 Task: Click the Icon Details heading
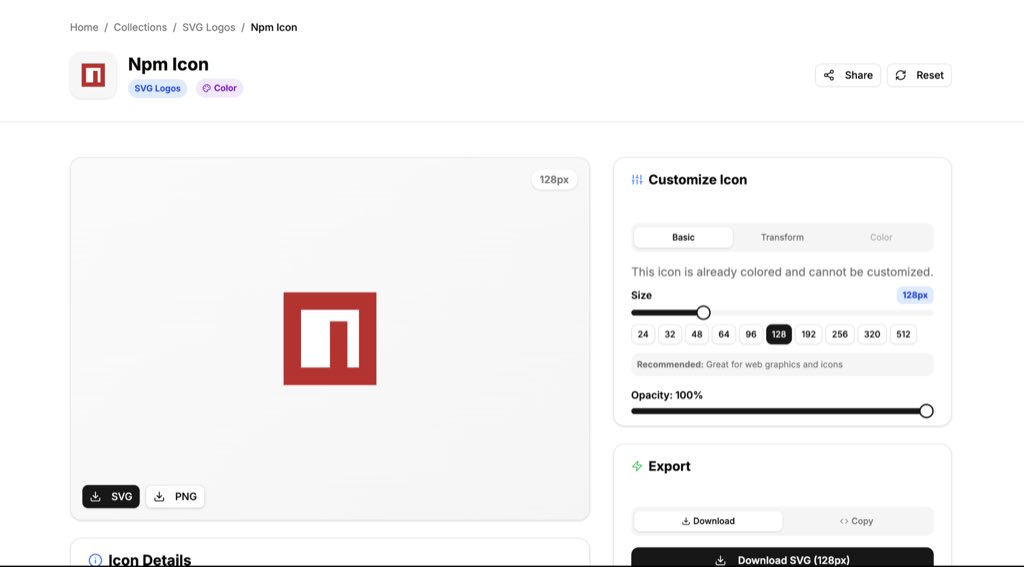(150, 560)
